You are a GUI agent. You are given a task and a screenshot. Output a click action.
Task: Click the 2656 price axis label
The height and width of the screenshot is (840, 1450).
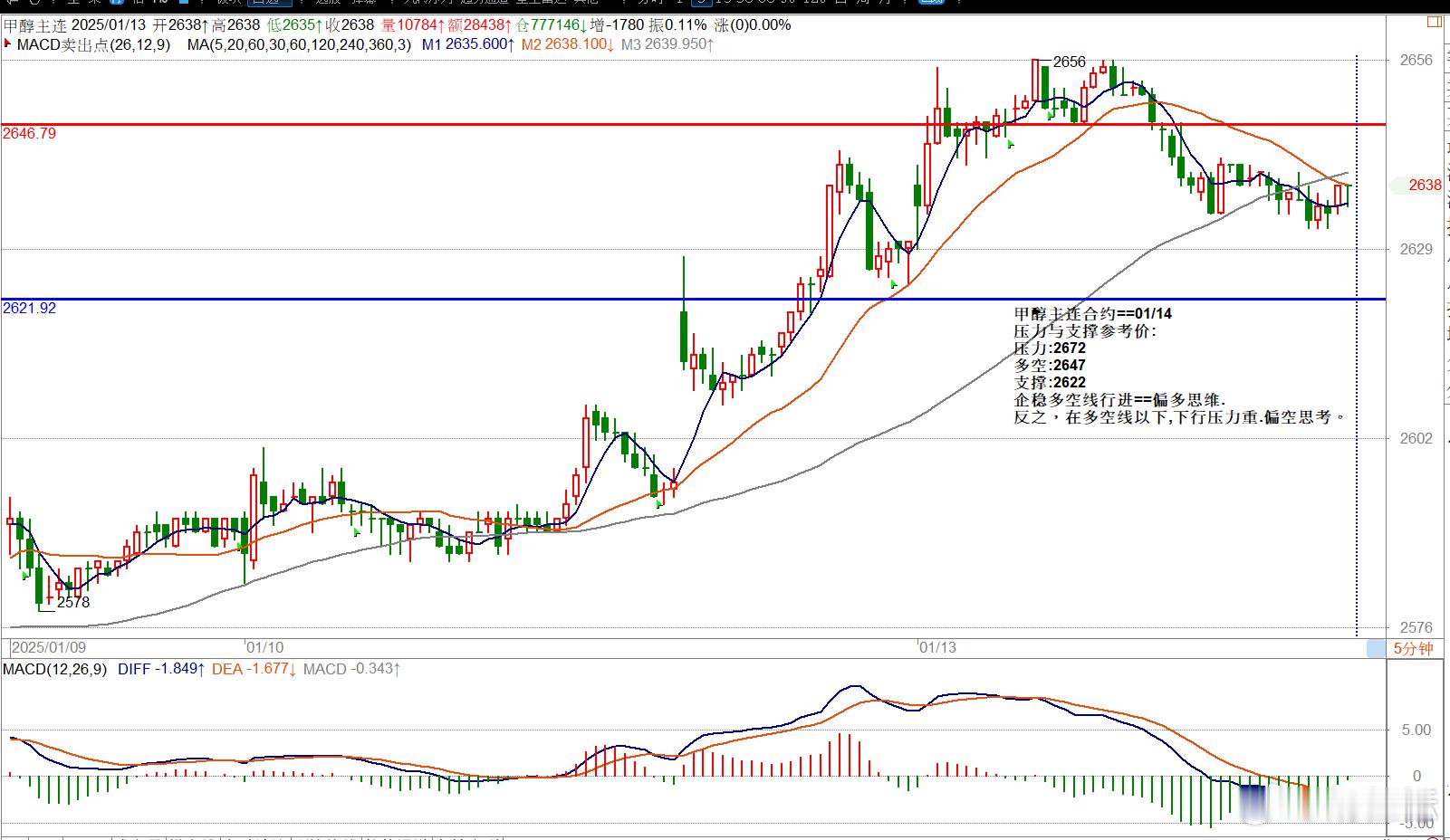click(x=1416, y=61)
